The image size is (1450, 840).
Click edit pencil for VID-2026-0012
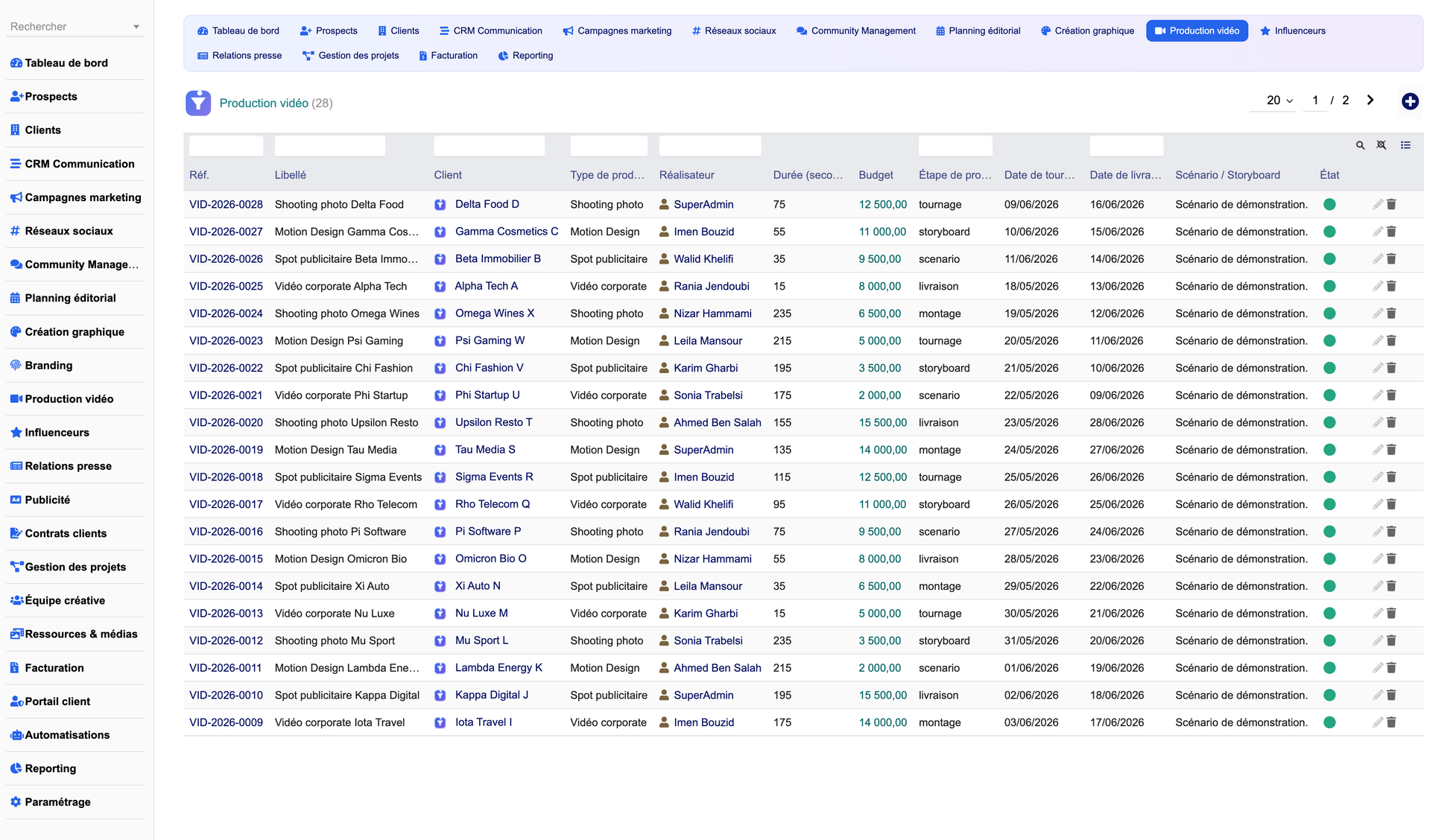pyautogui.click(x=1378, y=640)
